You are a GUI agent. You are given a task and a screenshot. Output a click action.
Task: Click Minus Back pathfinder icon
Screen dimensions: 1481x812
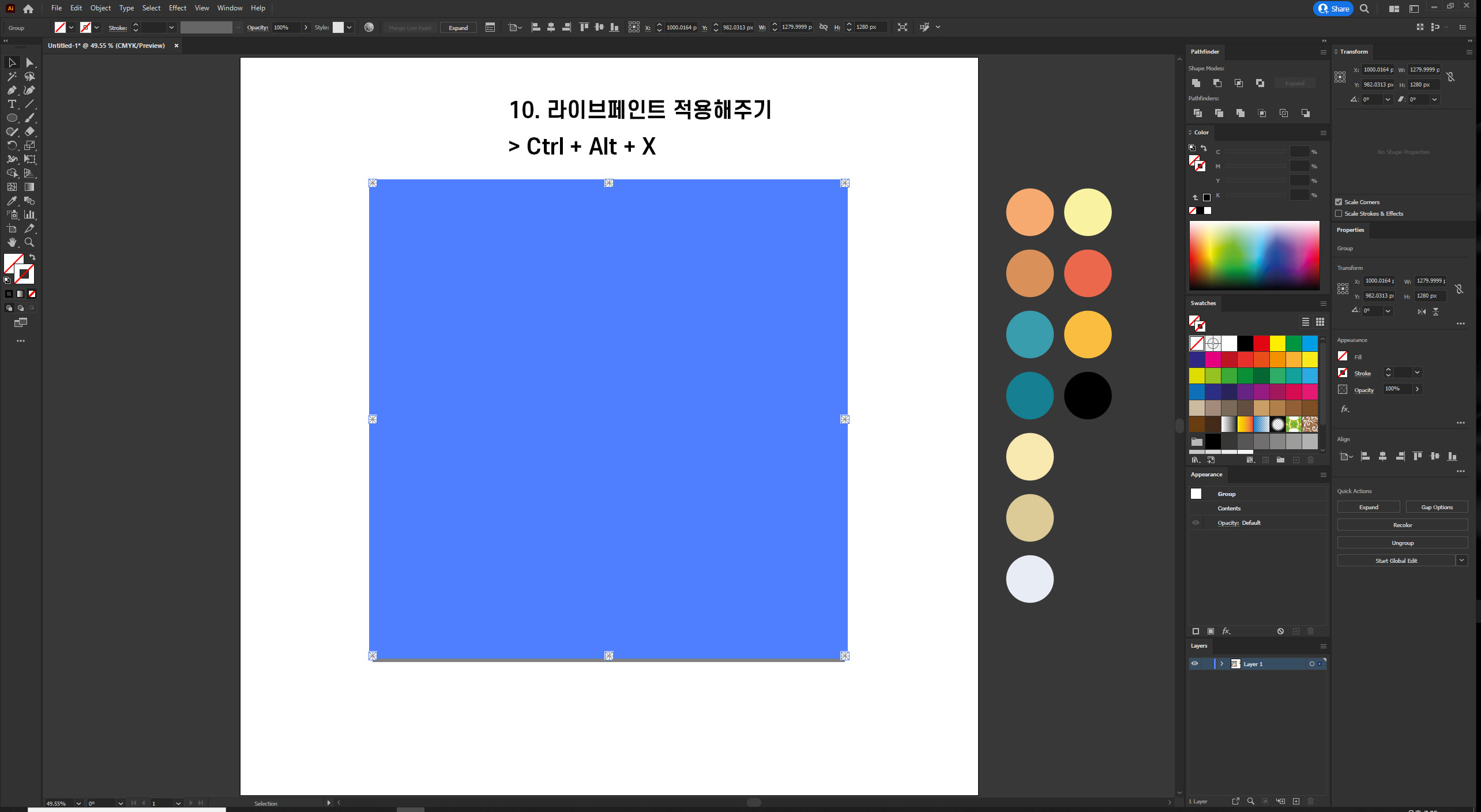point(1306,113)
